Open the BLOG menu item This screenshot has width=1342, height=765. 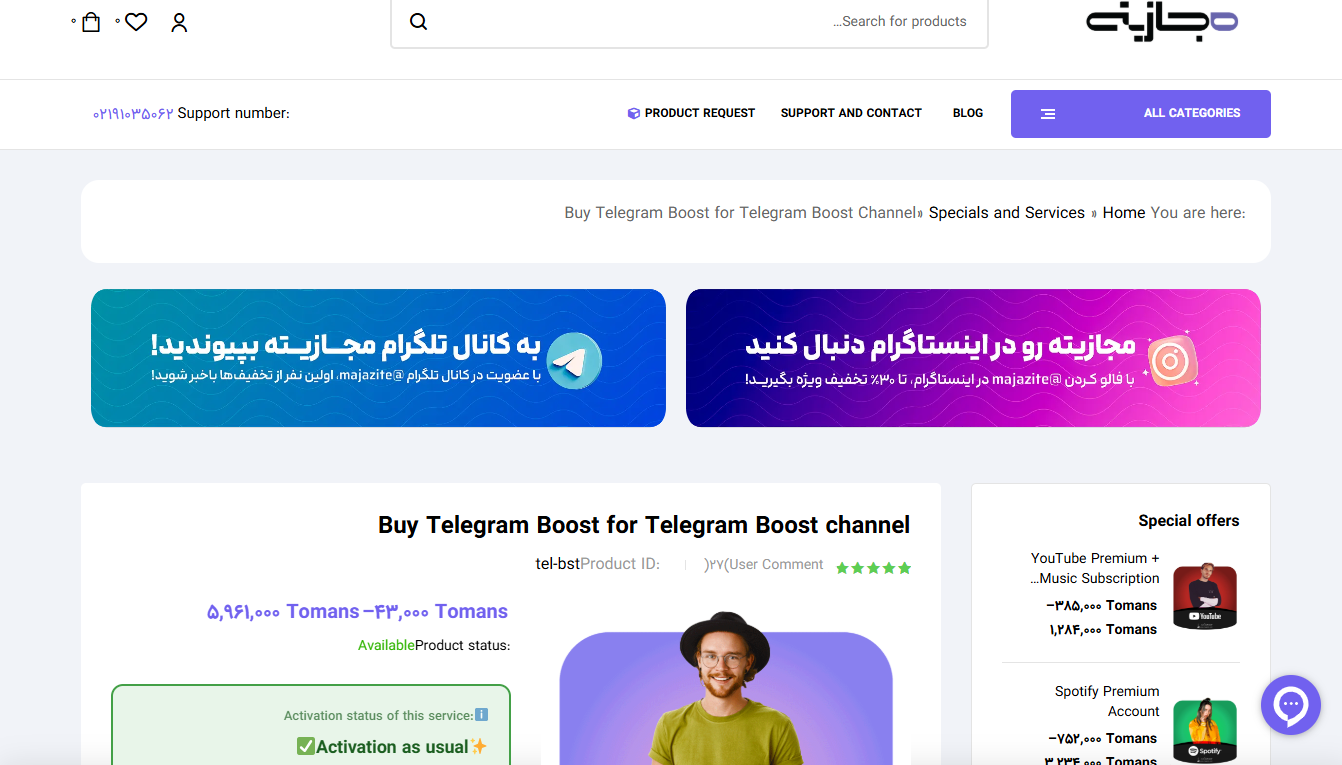click(x=968, y=113)
